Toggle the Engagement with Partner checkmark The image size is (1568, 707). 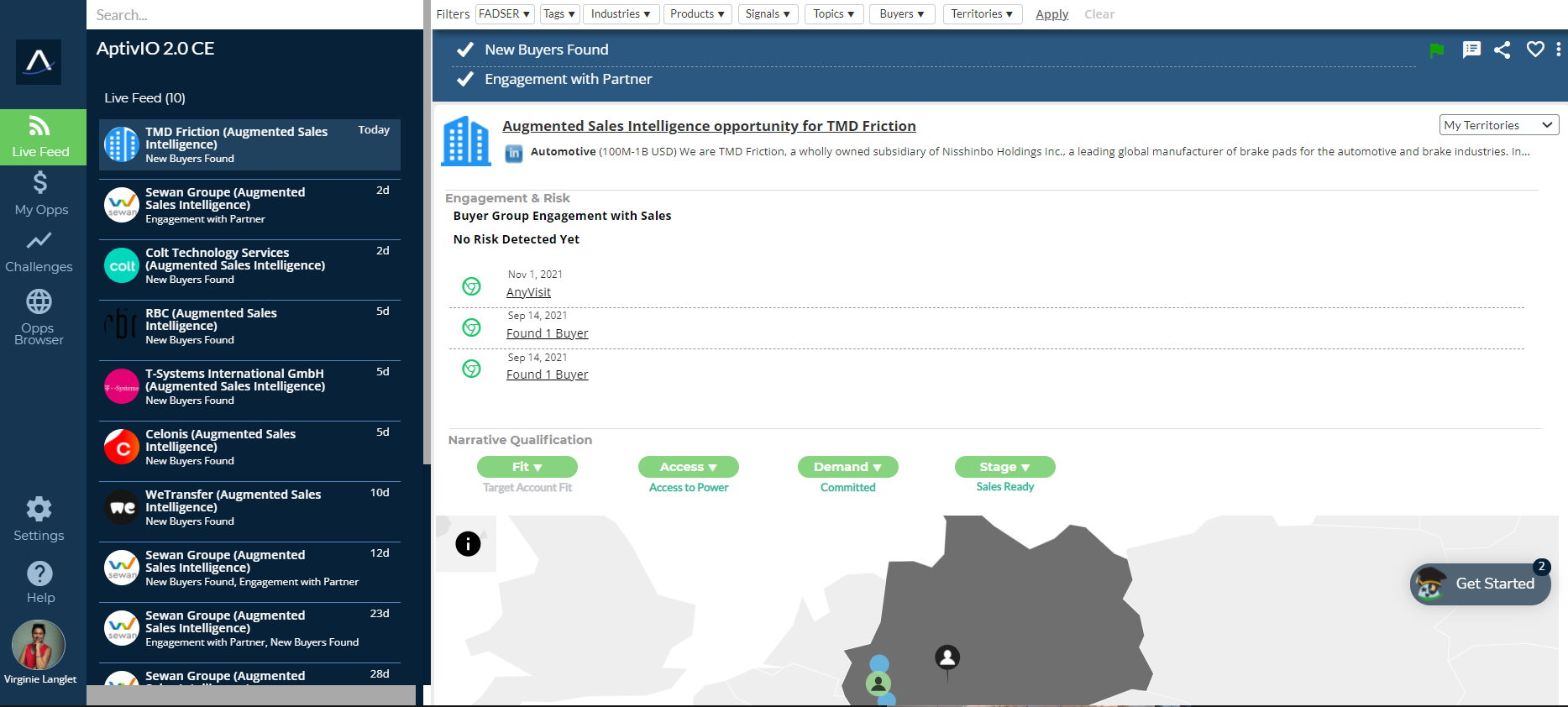(465, 79)
